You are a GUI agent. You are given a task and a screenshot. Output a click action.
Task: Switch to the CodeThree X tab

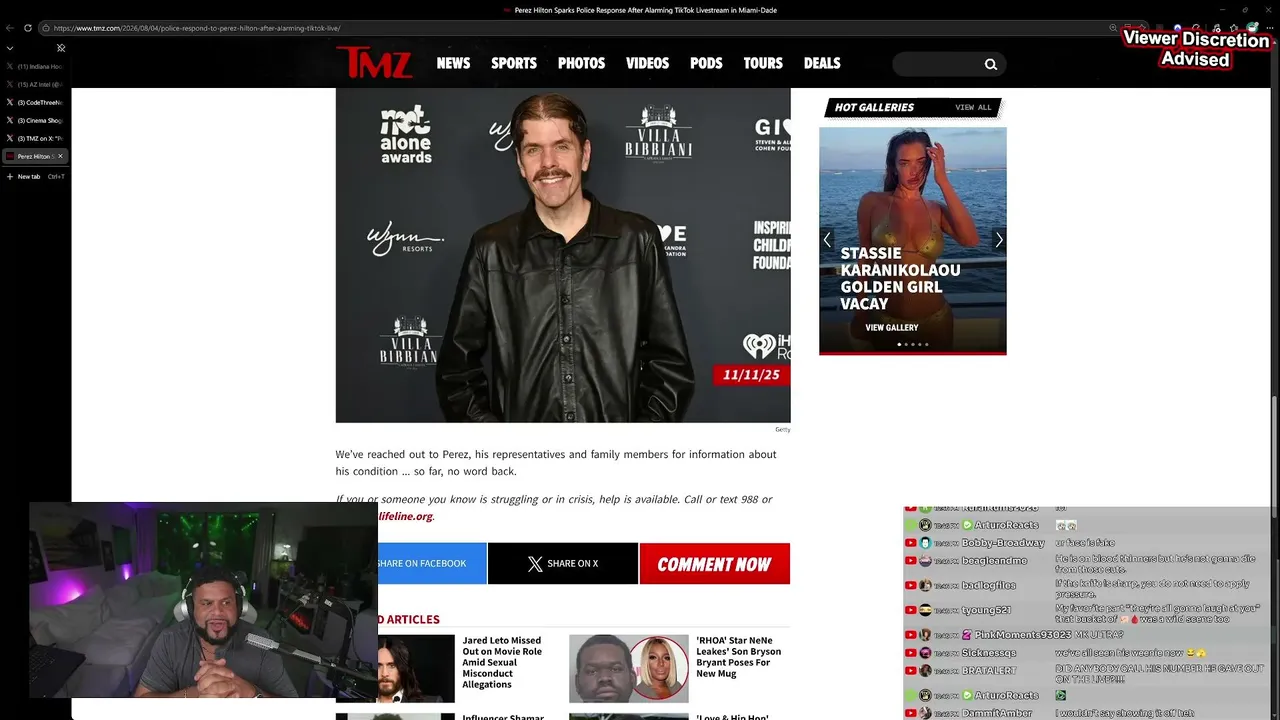click(x=35, y=102)
